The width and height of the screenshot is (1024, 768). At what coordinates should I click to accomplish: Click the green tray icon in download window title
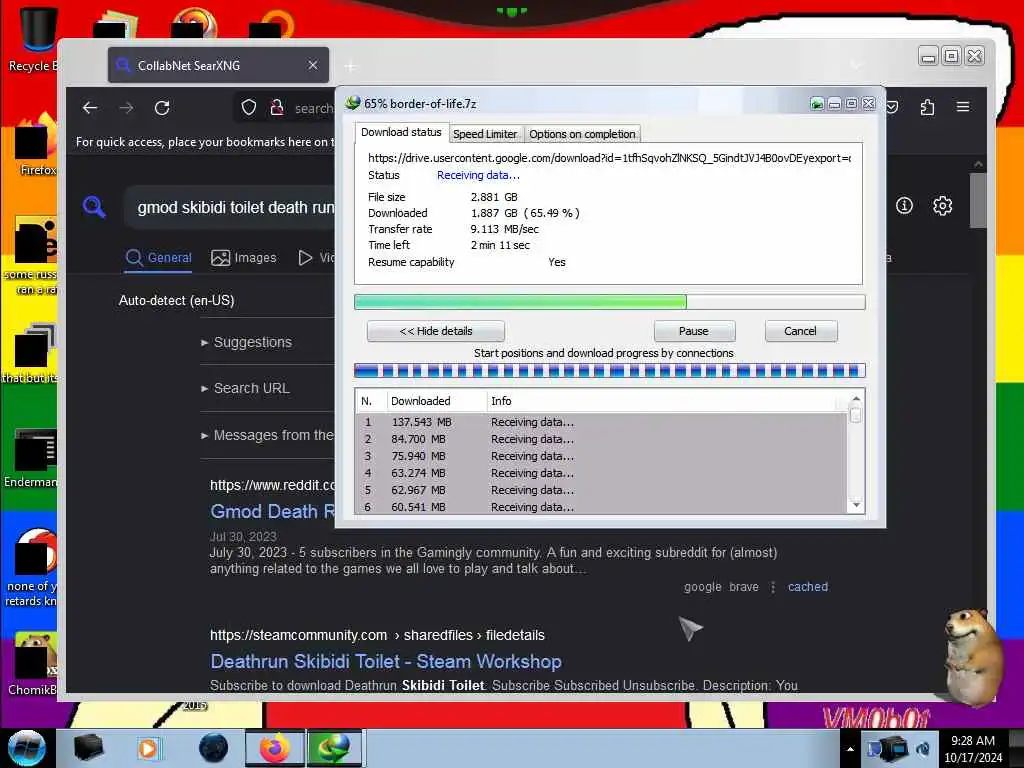pyautogui.click(x=817, y=104)
